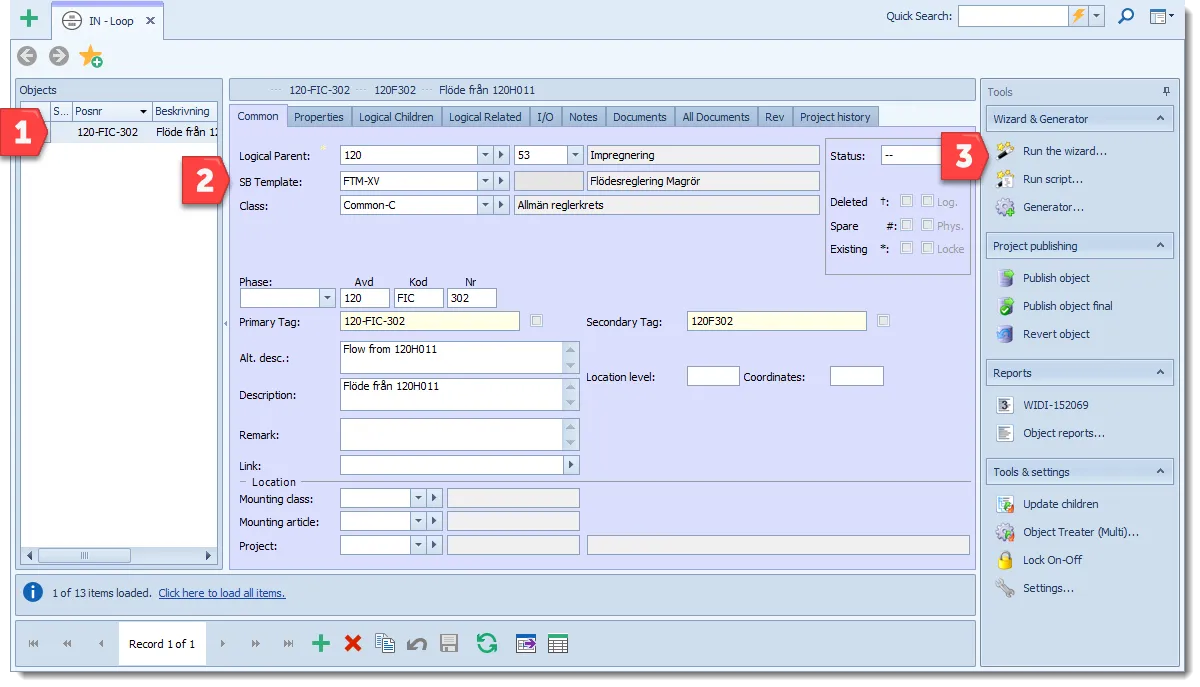1200x687 pixels.
Task: Click Publish object final
Action: pos(1067,306)
